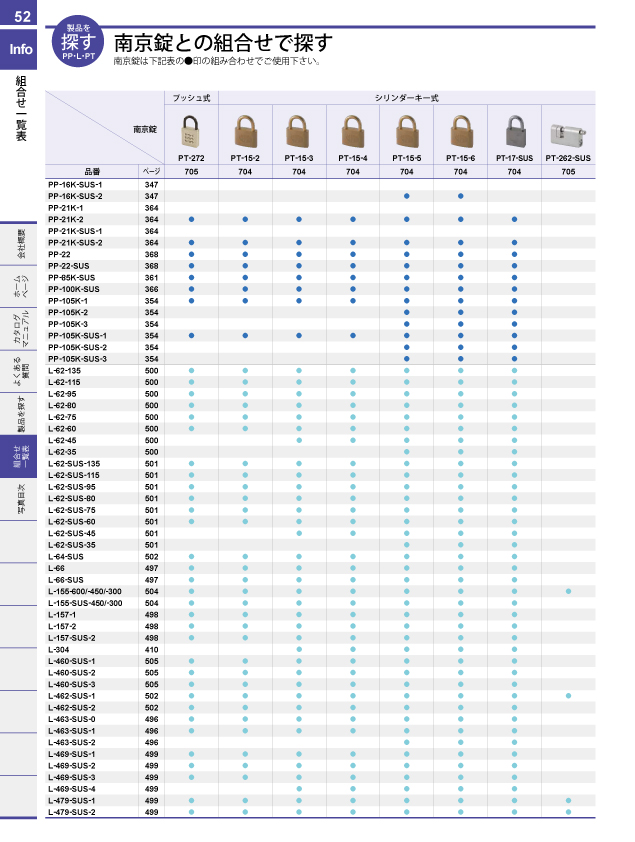Open the PT-15-4 padlock image
This screenshot has height=842, width=635.
click(x=353, y=131)
